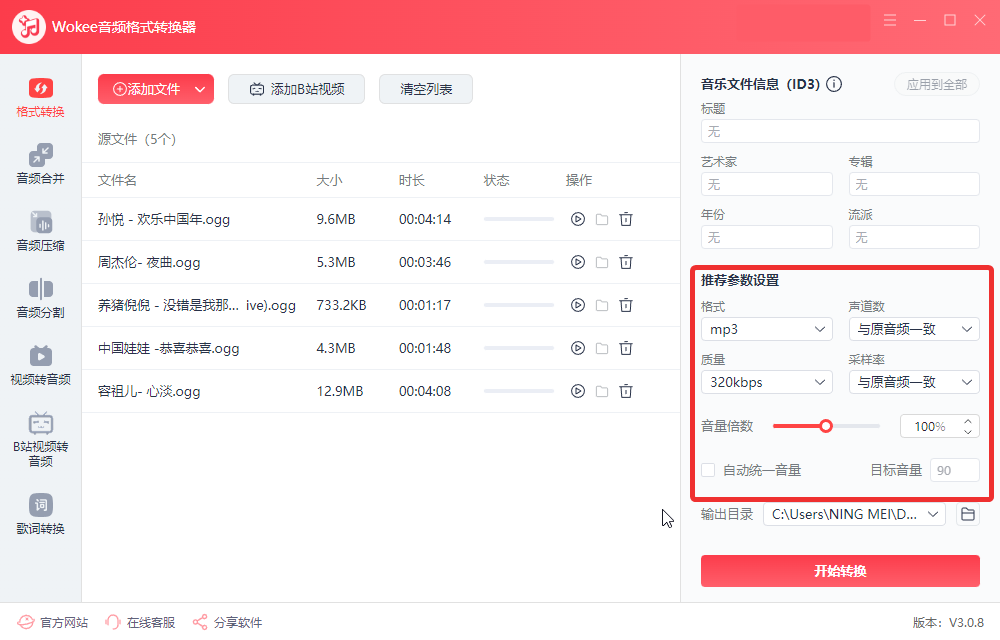The width and height of the screenshot is (1000, 640).
Task: Click the 专辑 input field
Action: click(x=914, y=184)
